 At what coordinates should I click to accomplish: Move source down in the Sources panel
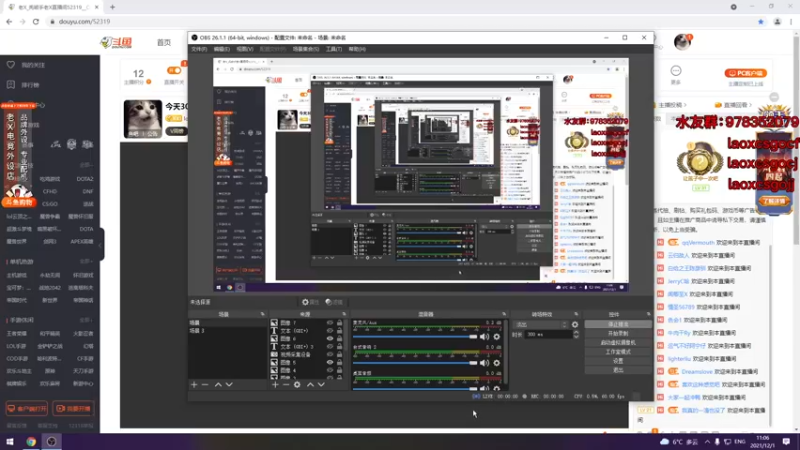[321, 385]
